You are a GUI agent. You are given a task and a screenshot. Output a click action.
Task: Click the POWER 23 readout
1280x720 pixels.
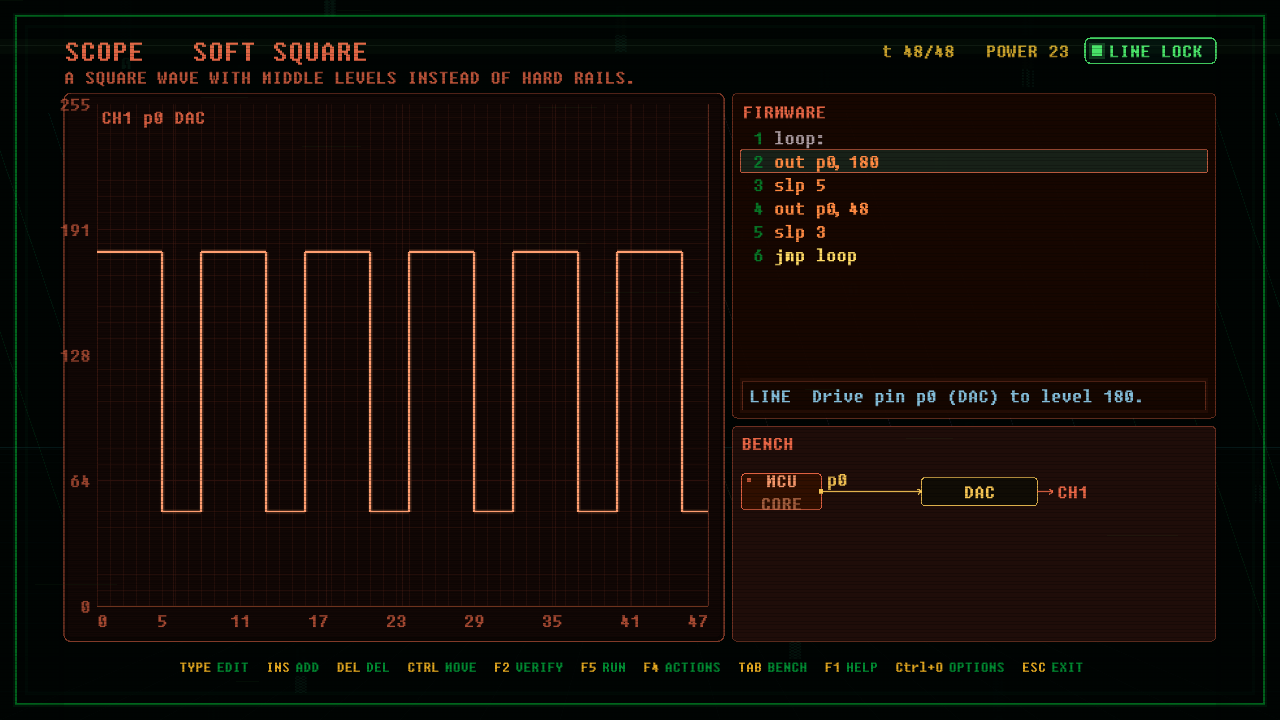tap(1027, 52)
